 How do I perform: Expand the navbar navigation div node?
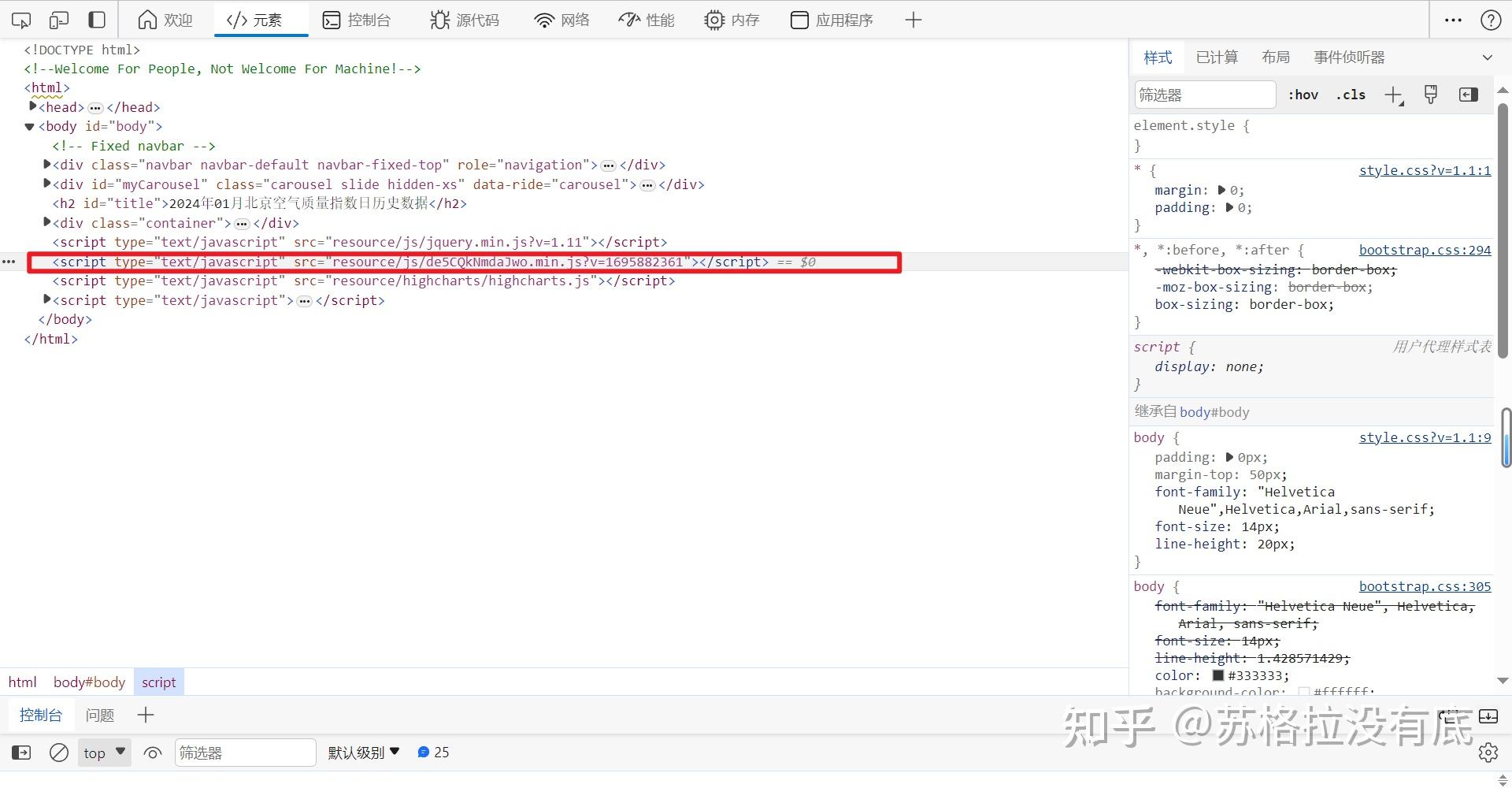(x=46, y=164)
